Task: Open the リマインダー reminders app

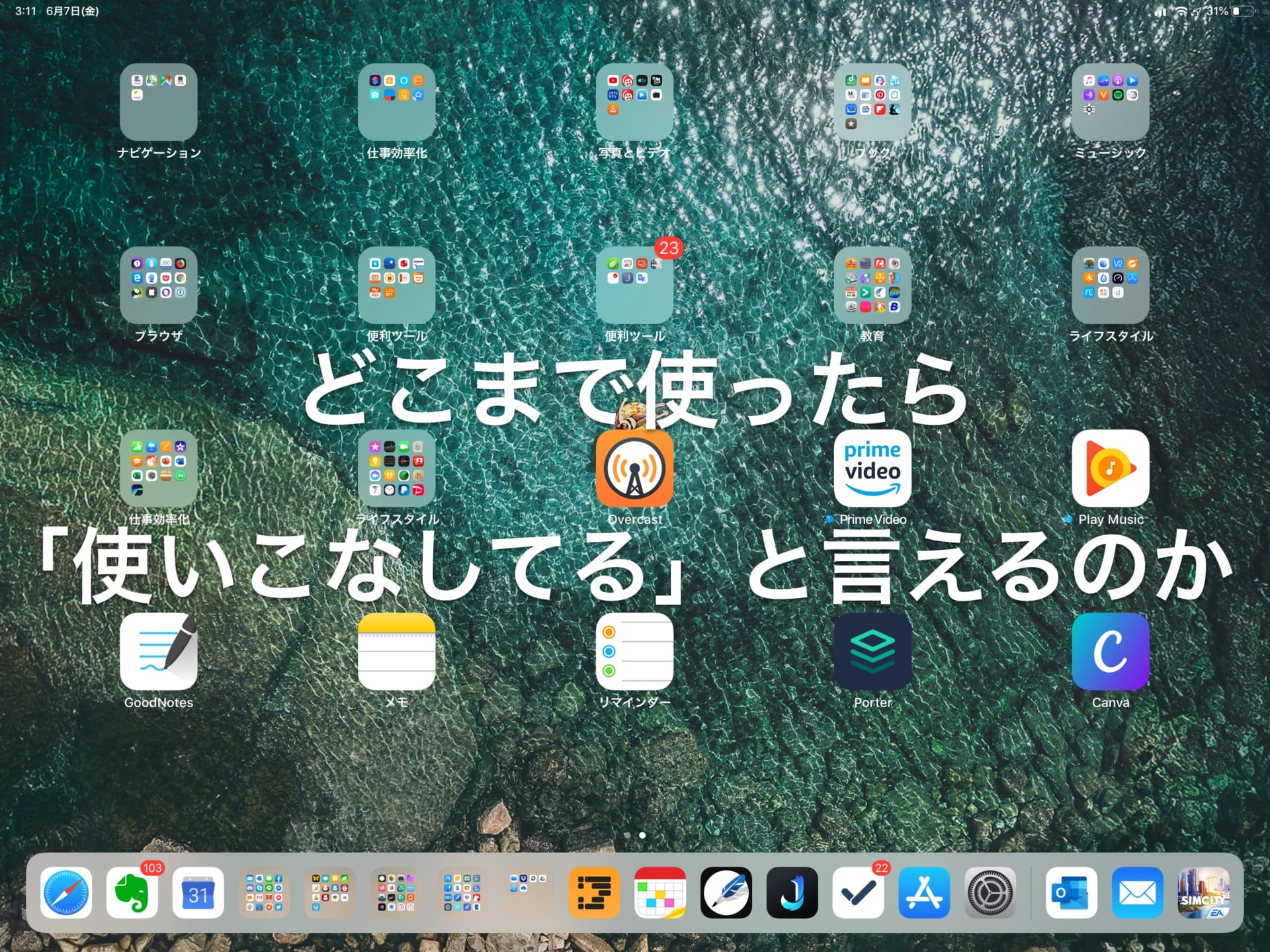Action: 634,652
